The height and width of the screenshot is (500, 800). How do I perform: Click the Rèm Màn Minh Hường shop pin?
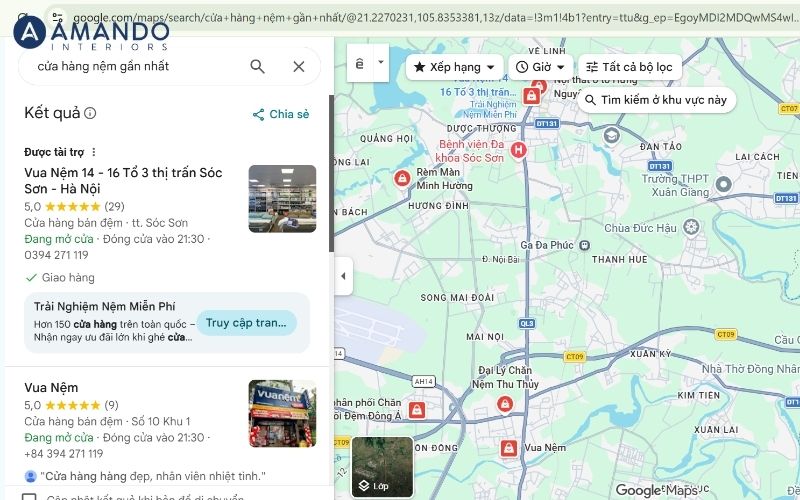[x=402, y=179]
